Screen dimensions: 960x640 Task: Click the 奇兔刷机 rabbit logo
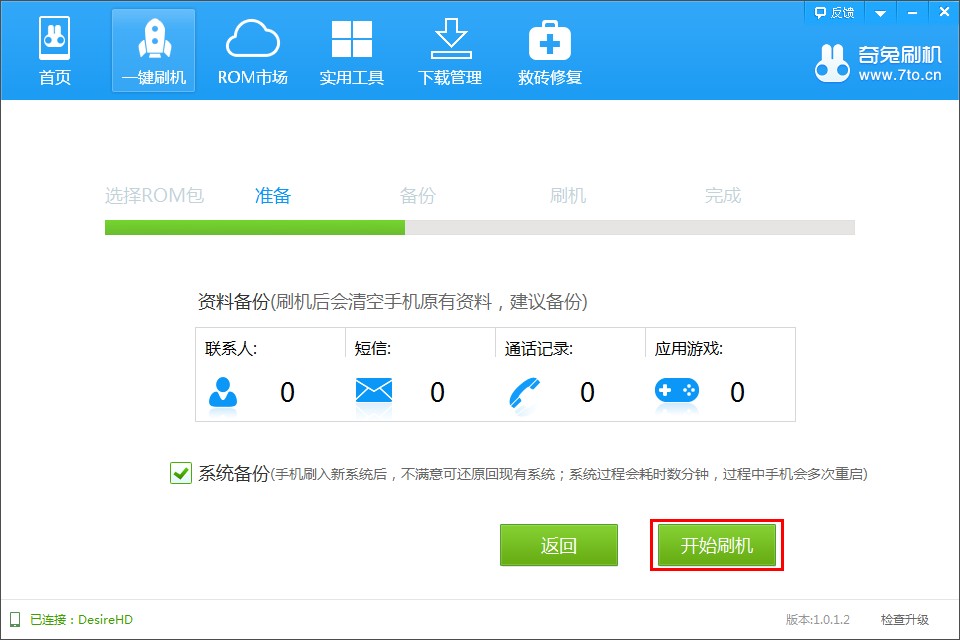click(x=832, y=63)
